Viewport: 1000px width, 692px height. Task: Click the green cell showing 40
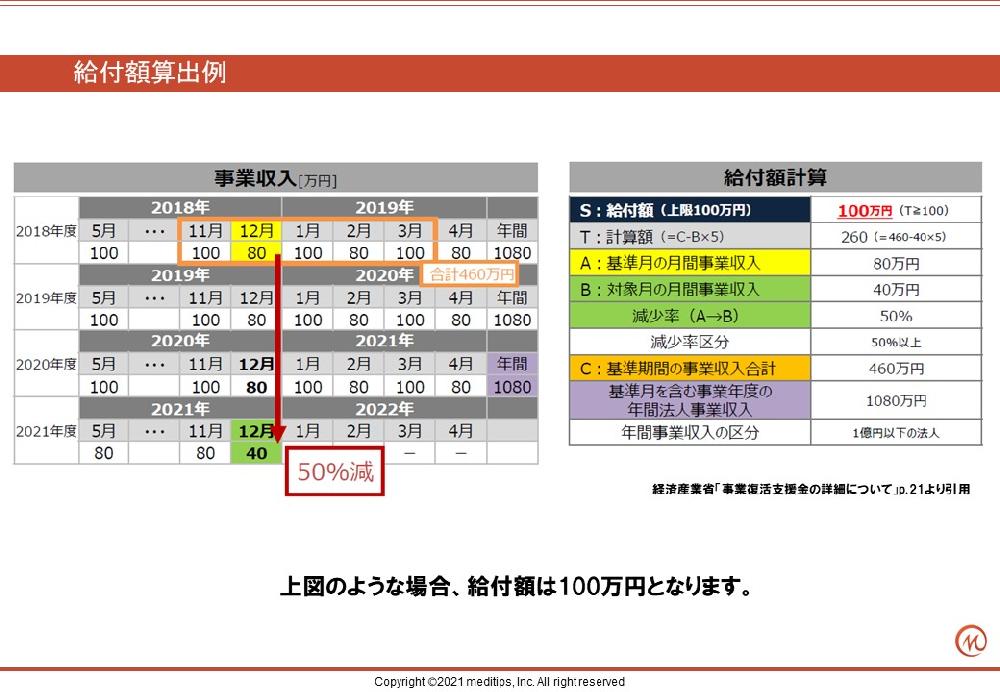pyautogui.click(x=256, y=453)
